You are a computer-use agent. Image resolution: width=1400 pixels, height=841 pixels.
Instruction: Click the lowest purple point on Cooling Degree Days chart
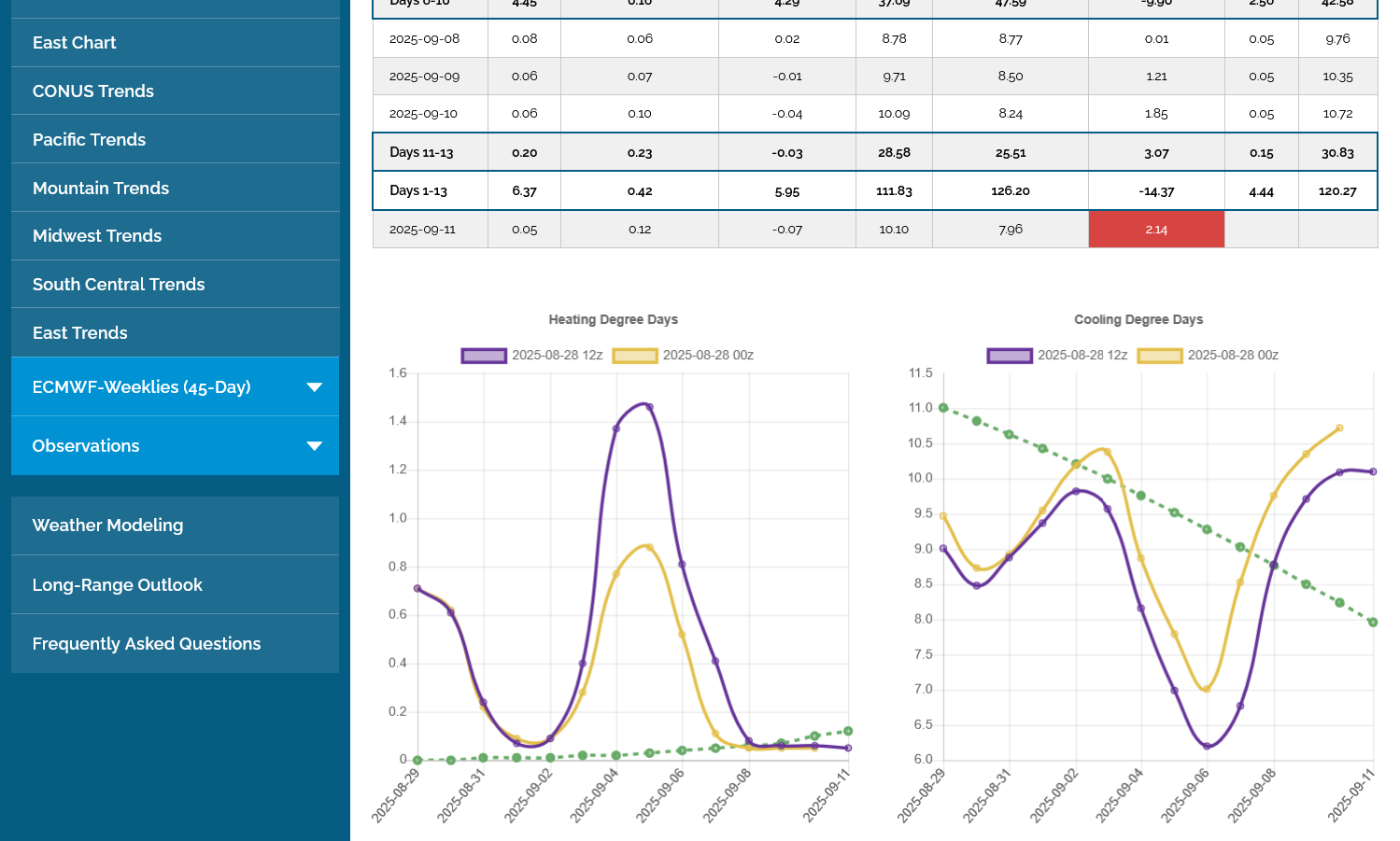point(1207,746)
